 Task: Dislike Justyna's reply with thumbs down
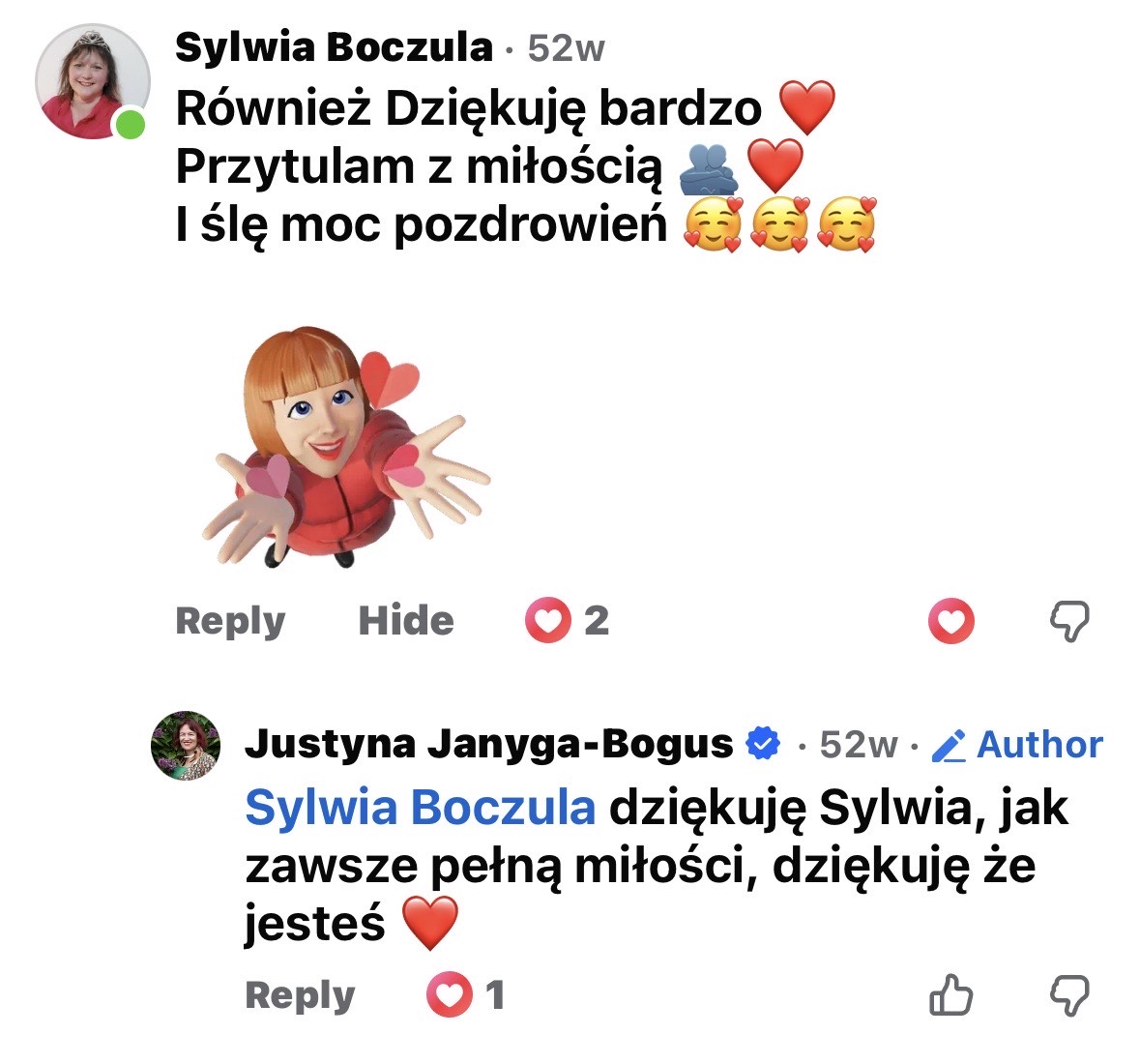pyautogui.click(x=1069, y=995)
